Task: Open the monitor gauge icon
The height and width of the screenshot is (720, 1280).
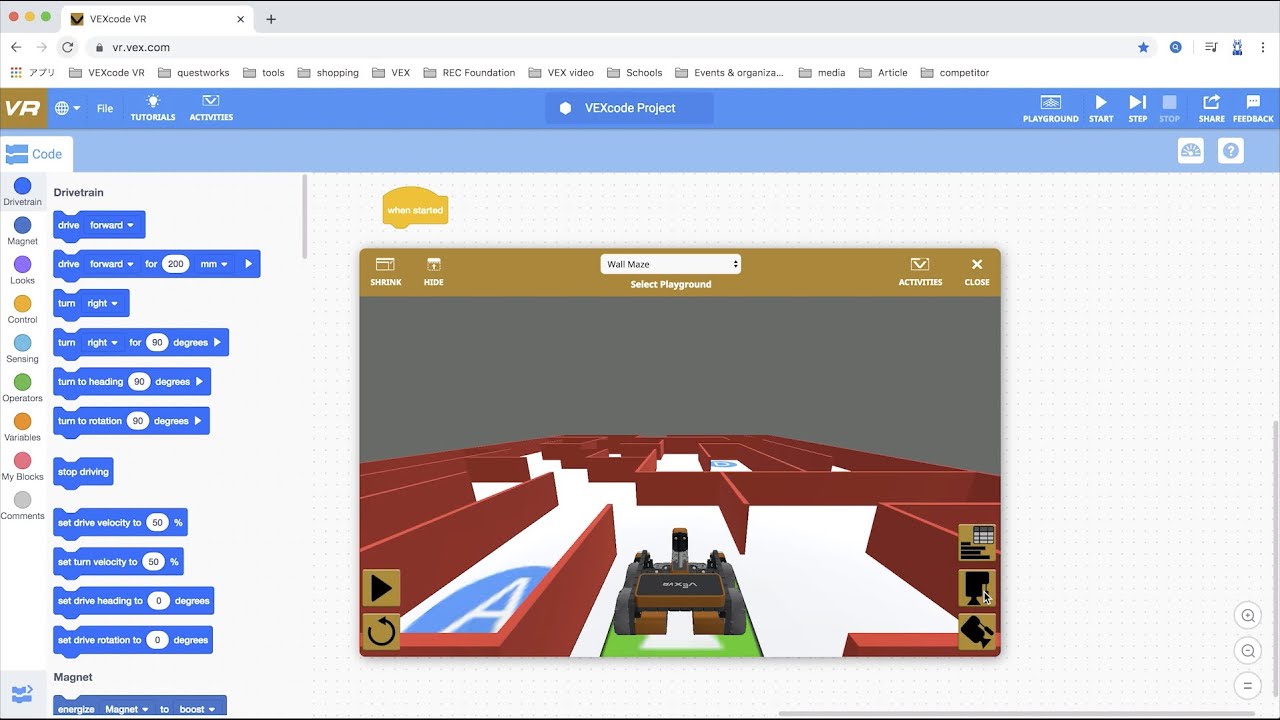Action: tap(1191, 151)
